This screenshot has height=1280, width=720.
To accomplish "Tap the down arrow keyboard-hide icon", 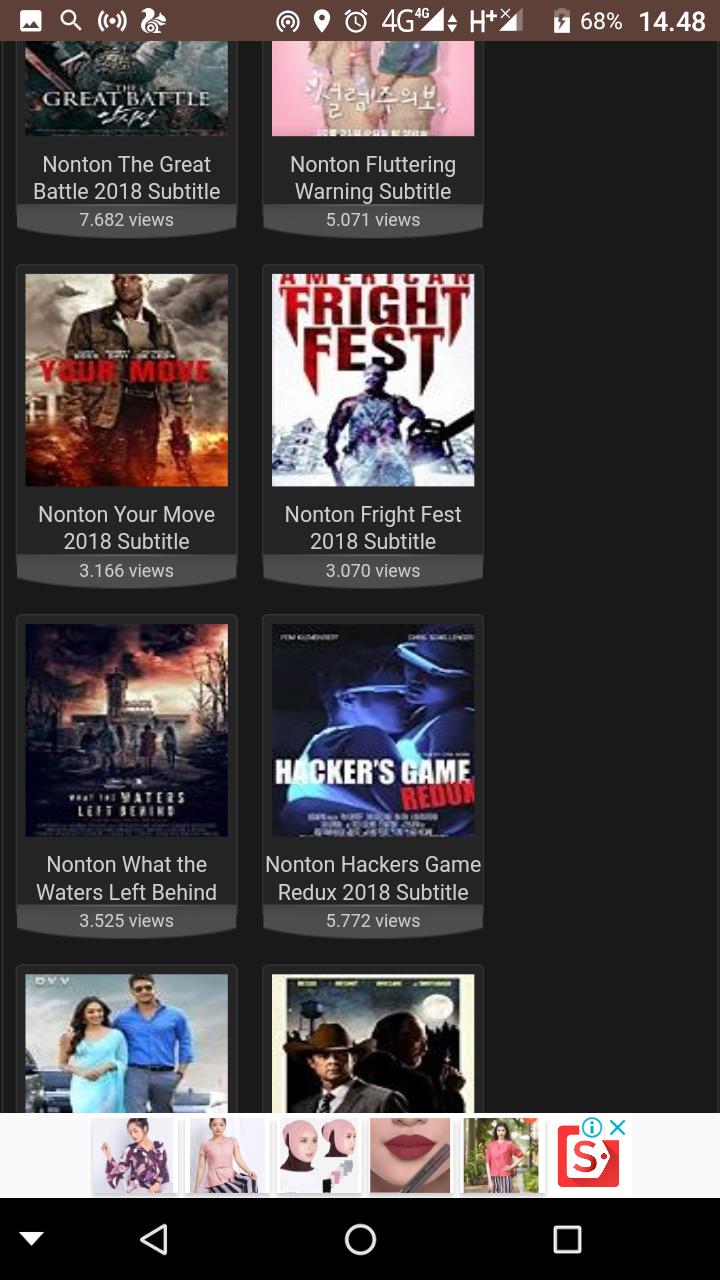I will 32,1239.
